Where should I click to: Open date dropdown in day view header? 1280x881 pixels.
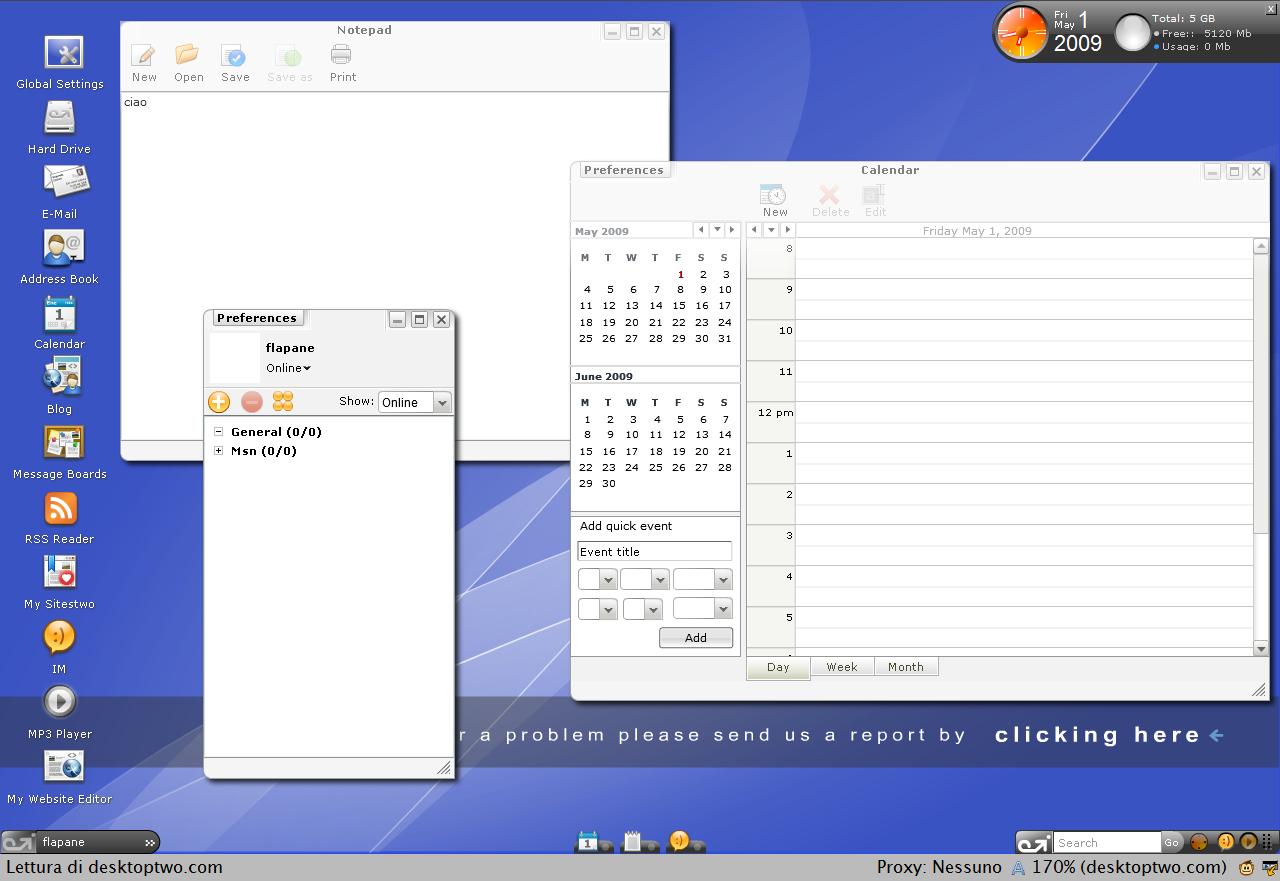(x=771, y=230)
